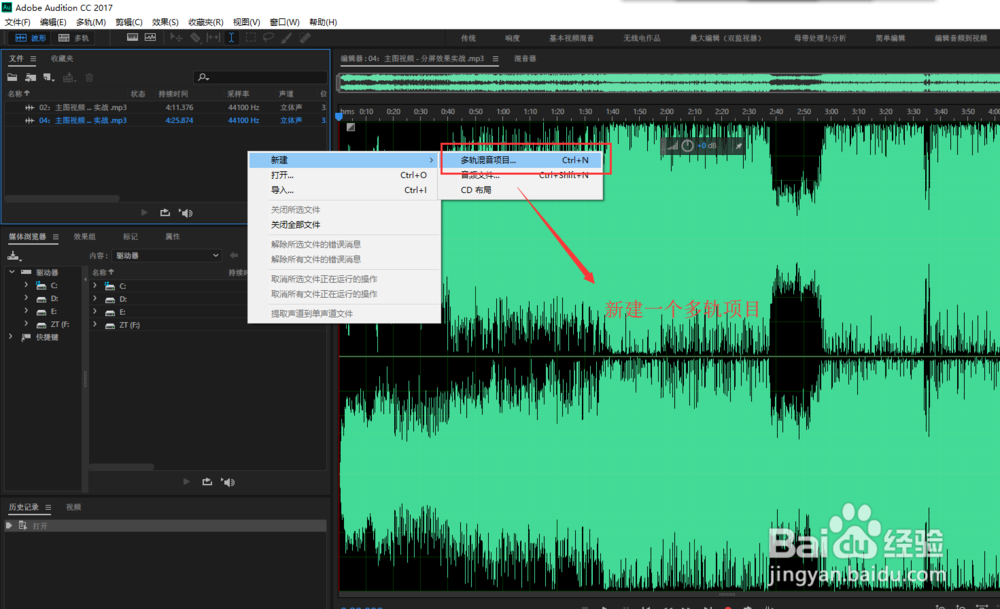The image size is (1000, 609).
Task: Open the search filter dropdown magnifier
Action: (x=203, y=77)
